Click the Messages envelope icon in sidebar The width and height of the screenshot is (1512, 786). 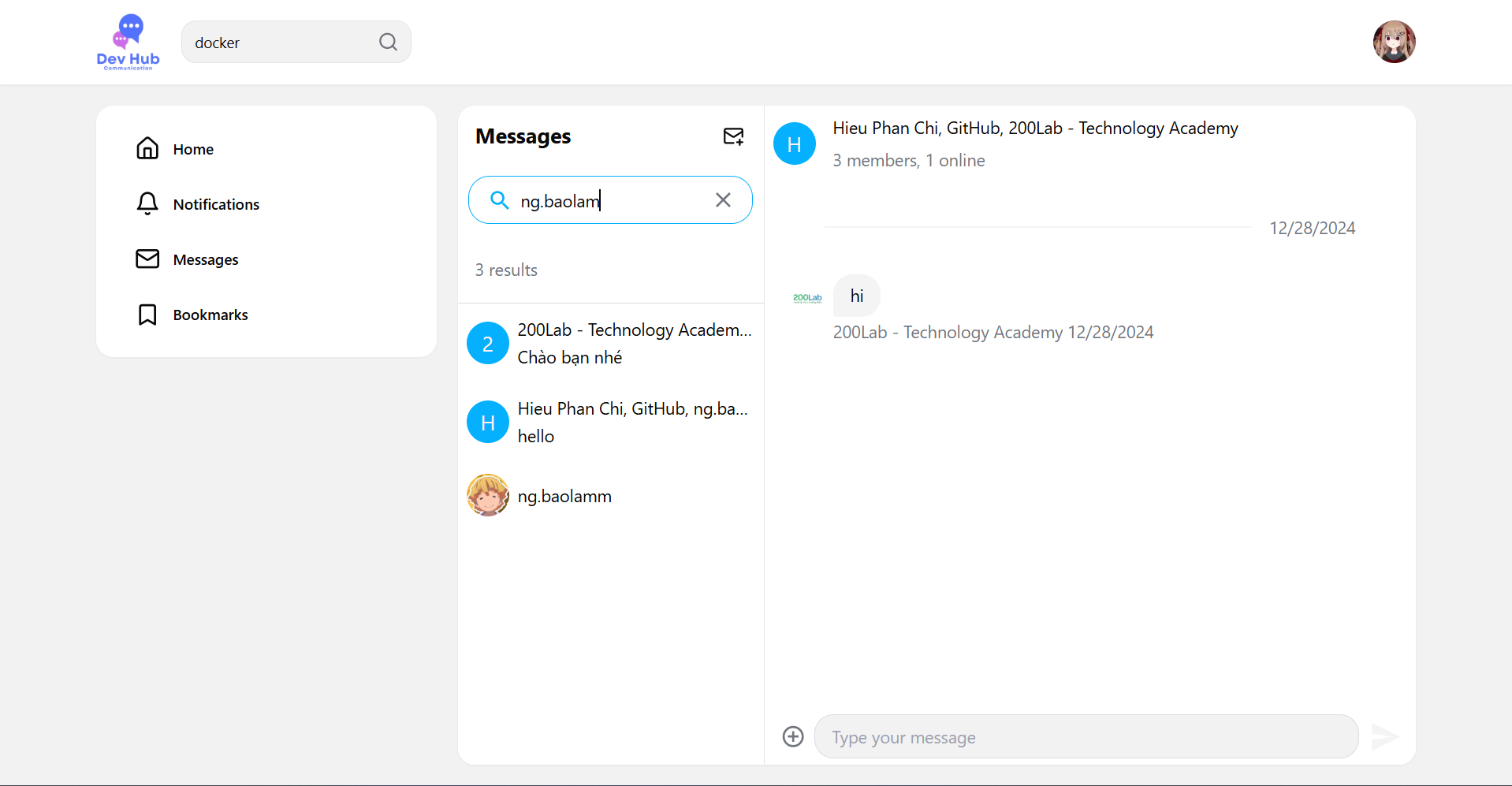tap(147, 259)
